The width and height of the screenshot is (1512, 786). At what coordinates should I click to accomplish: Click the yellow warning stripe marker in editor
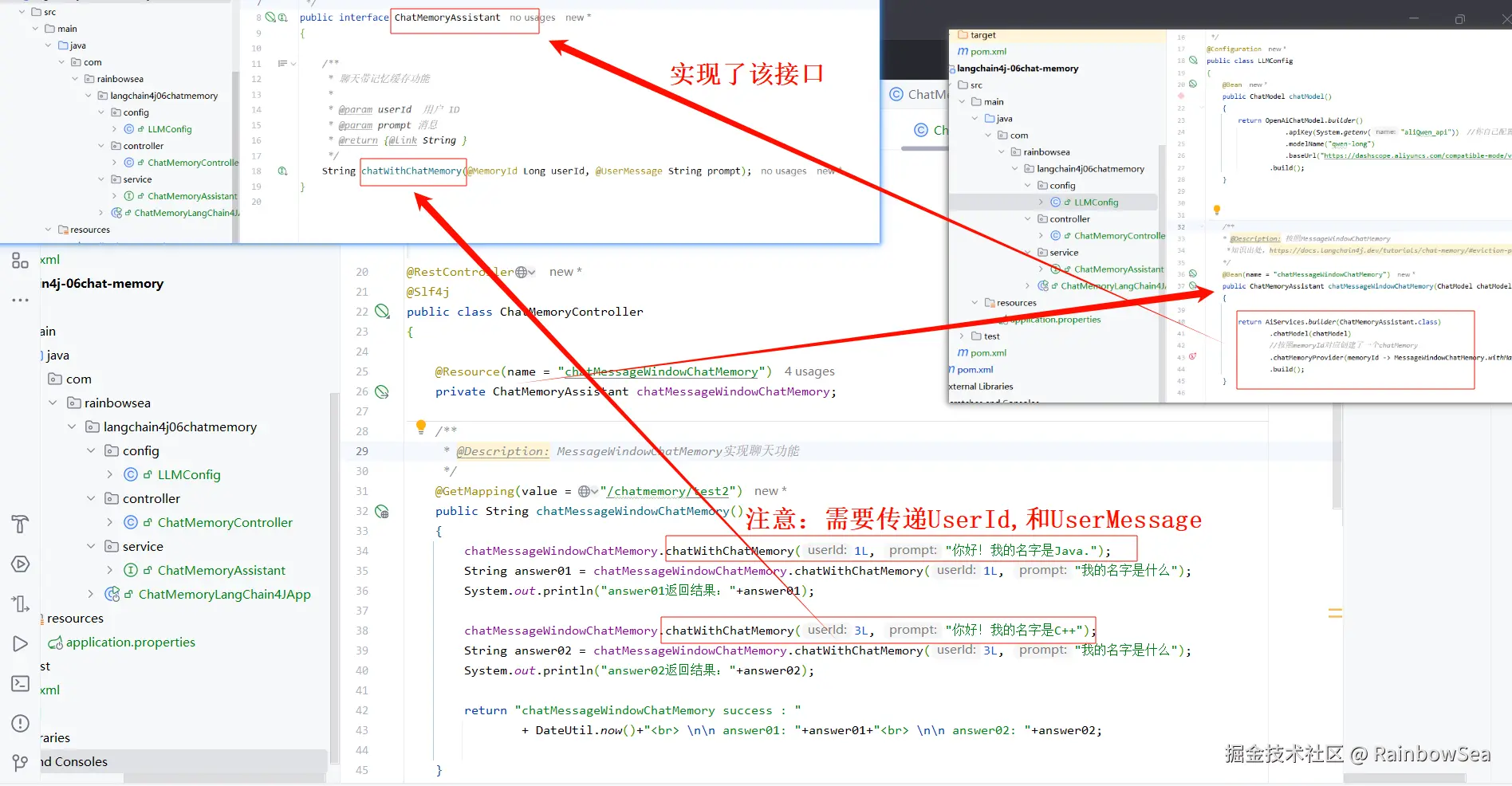pos(1335,613)
